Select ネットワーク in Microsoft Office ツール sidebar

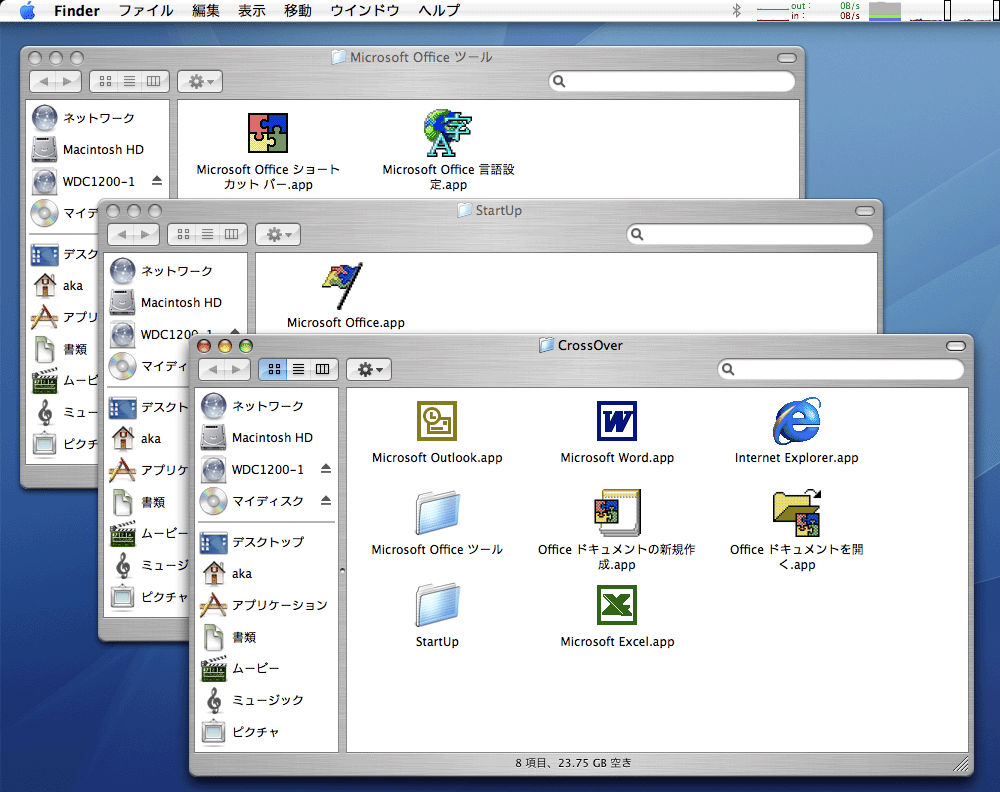click(x=98, y=118)
